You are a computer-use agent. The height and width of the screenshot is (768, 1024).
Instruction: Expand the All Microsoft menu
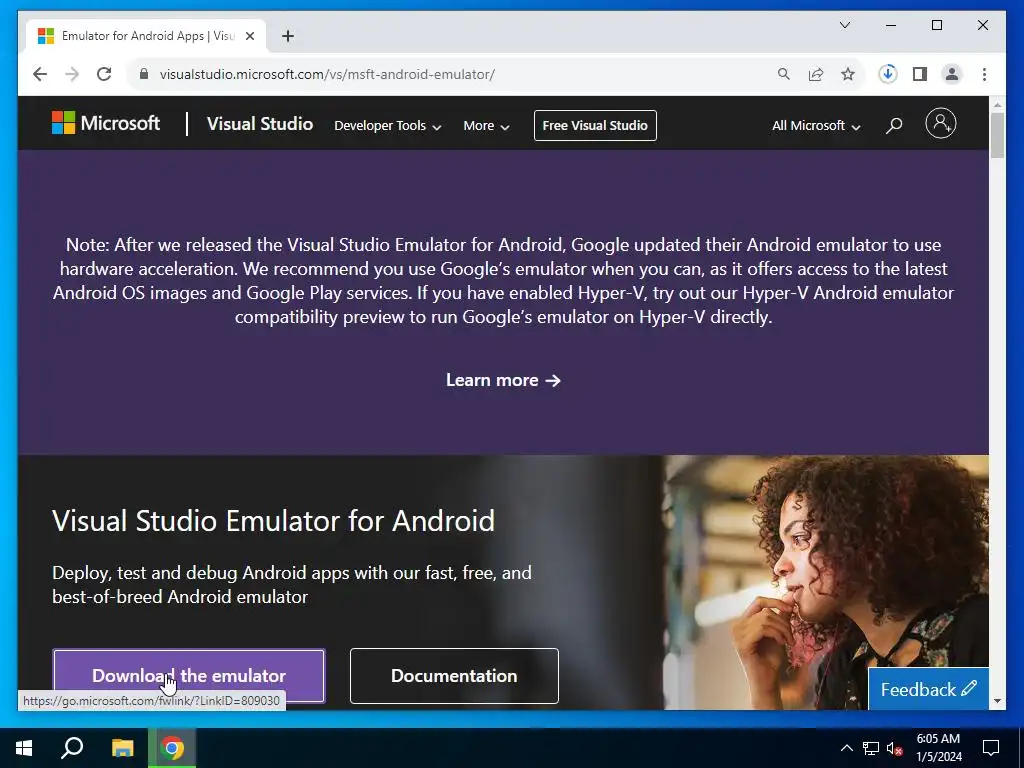pyautogui.click(x=816, y=125)
